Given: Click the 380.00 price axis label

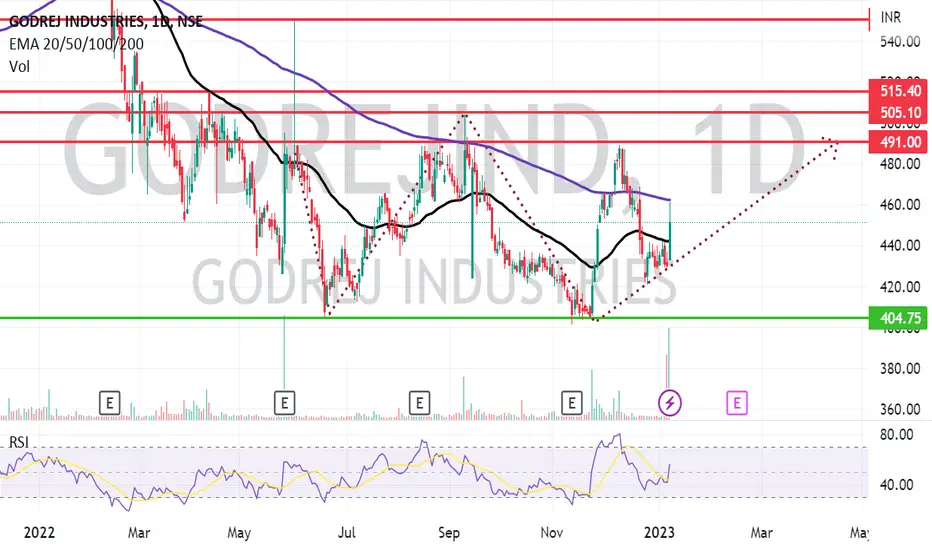Looking at the screenshot, I should (x=900, y=369).
